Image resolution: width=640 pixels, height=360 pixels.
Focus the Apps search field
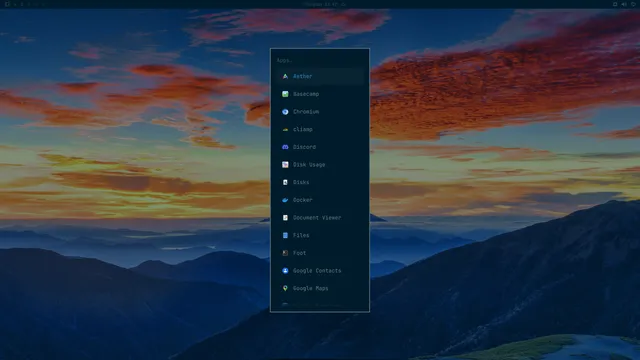[x=320, y=60]
